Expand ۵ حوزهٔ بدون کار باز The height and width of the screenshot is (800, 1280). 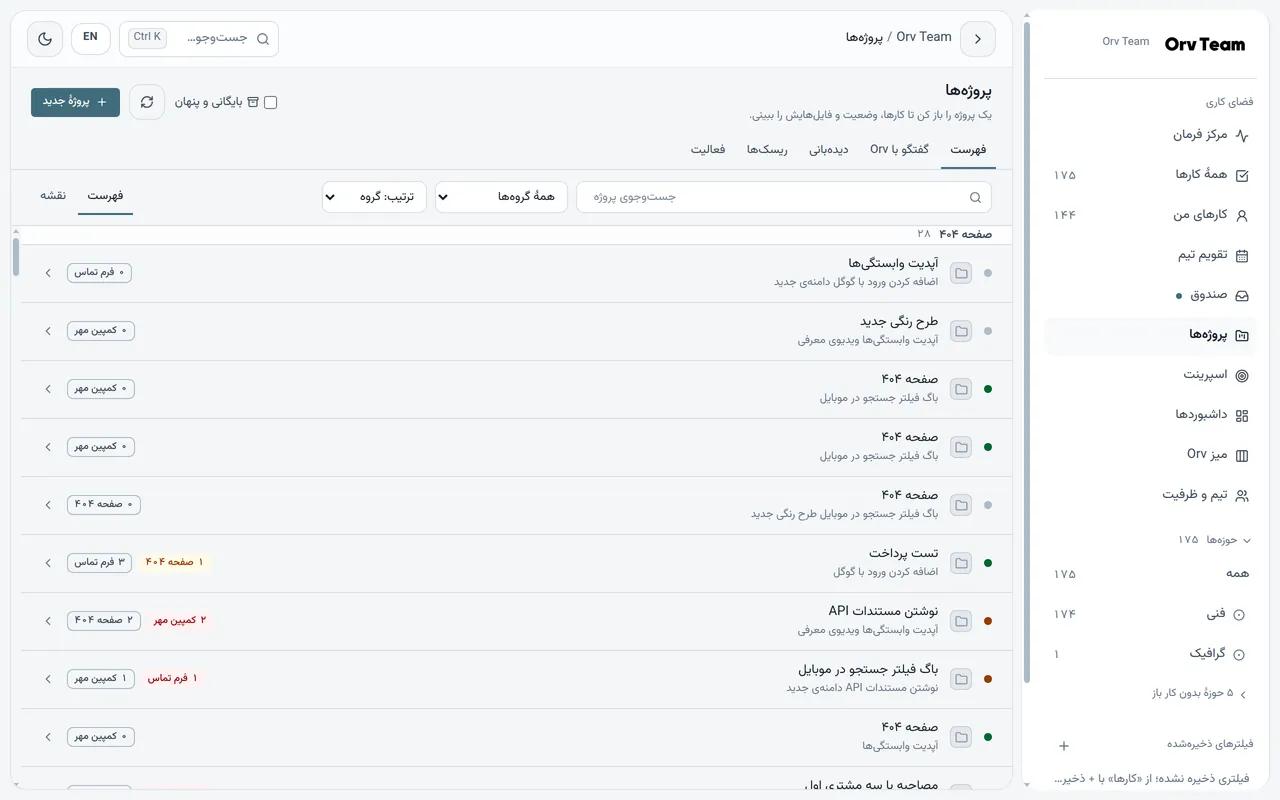(1199, 693)
